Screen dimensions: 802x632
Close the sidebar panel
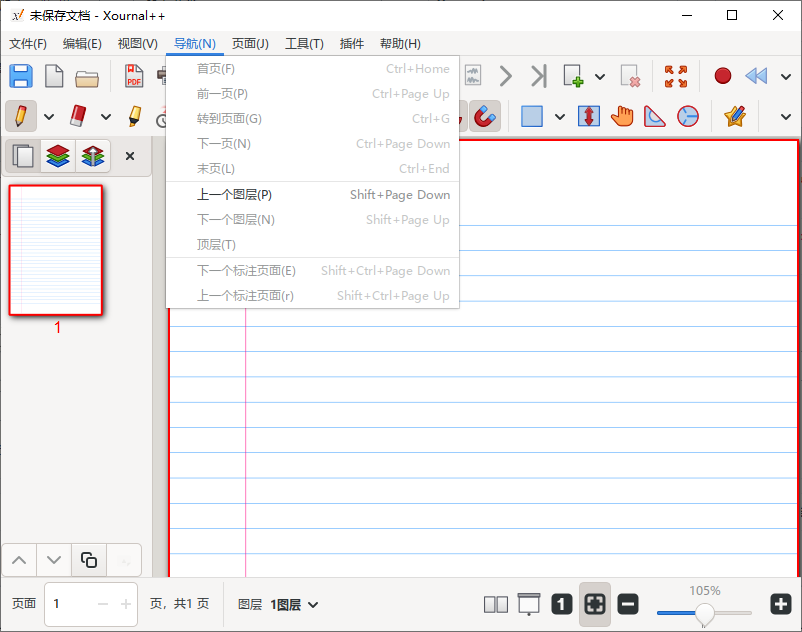click(x=130, y=156)
